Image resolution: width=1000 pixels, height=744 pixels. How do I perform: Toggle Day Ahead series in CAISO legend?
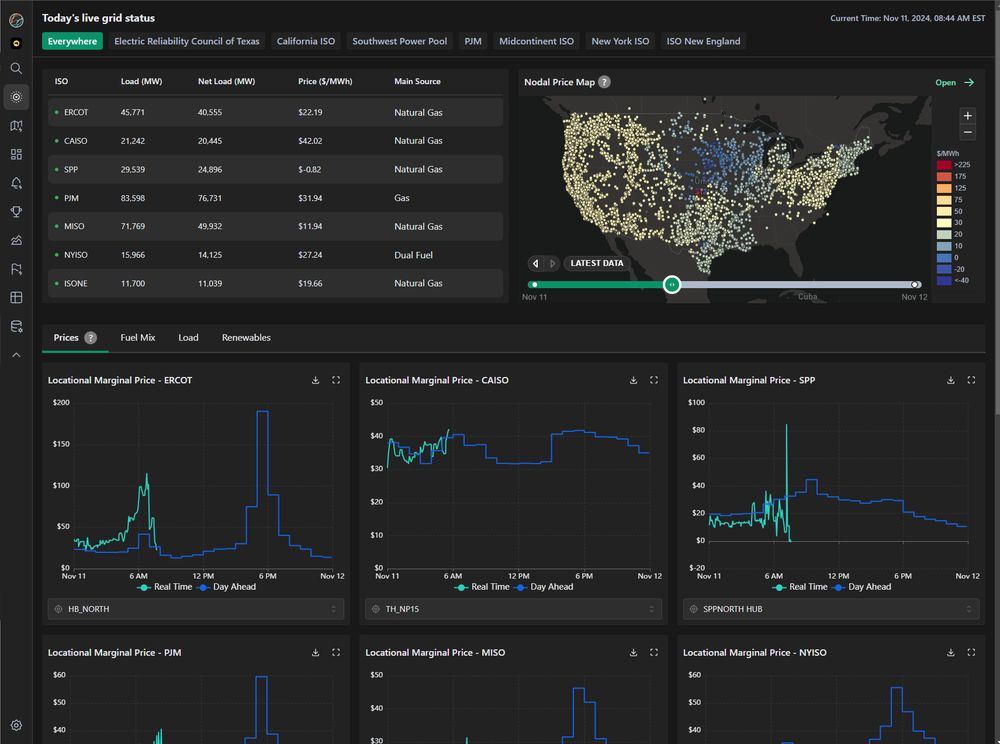pyautogui.click(x=544, y=587)
